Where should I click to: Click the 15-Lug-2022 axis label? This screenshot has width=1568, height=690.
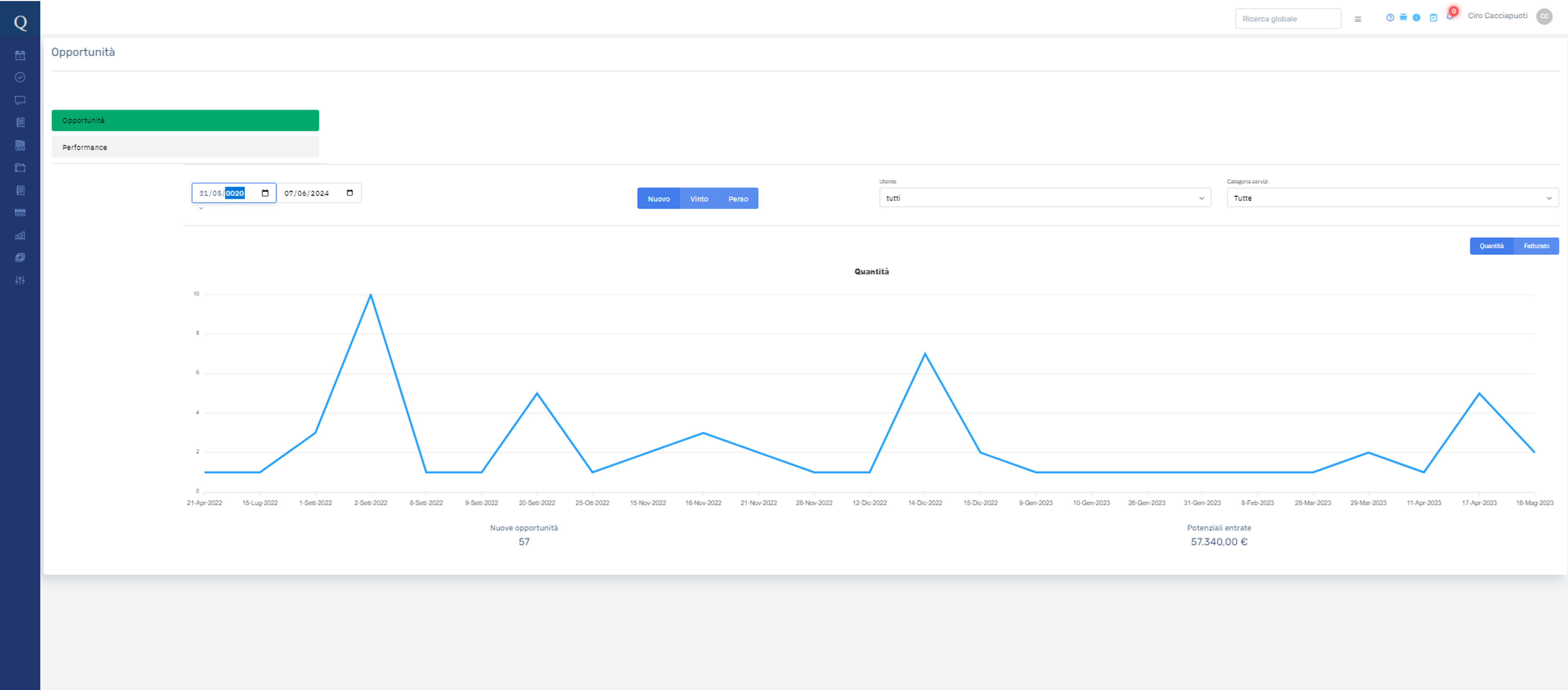(x=260, y=503)
